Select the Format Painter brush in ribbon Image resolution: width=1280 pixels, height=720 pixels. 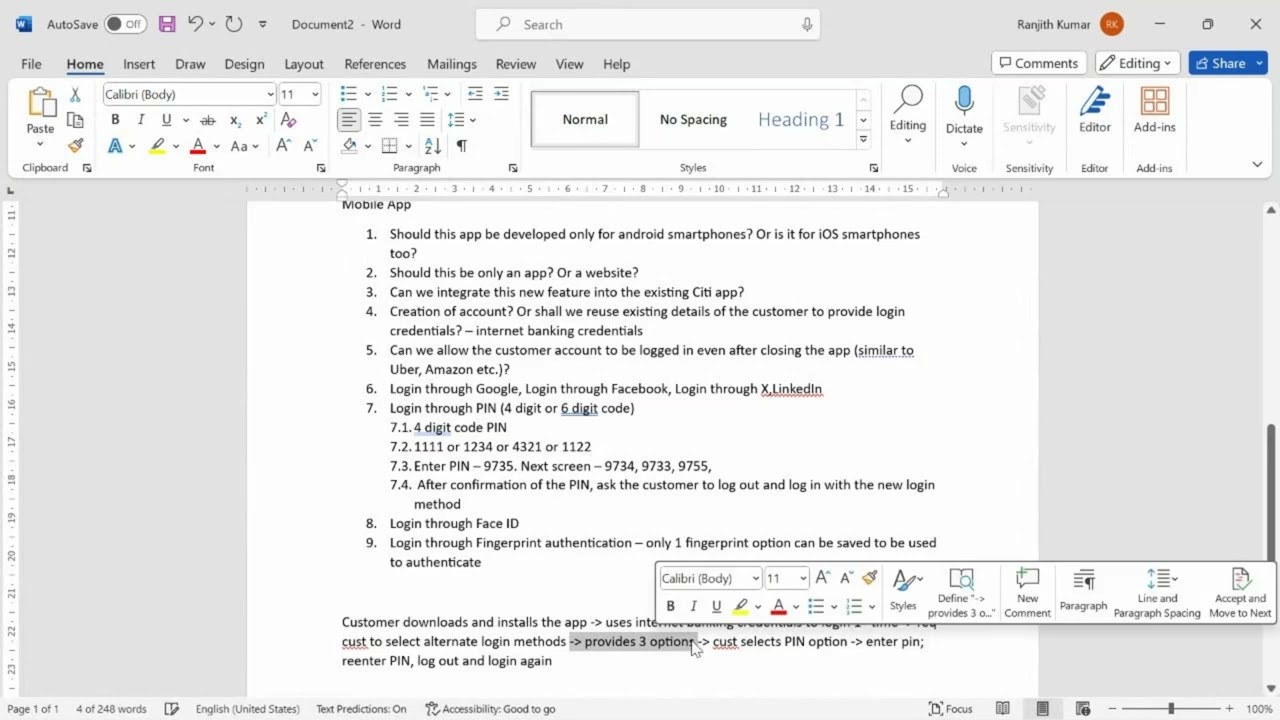pyautogui.click(x=75, y=146)
